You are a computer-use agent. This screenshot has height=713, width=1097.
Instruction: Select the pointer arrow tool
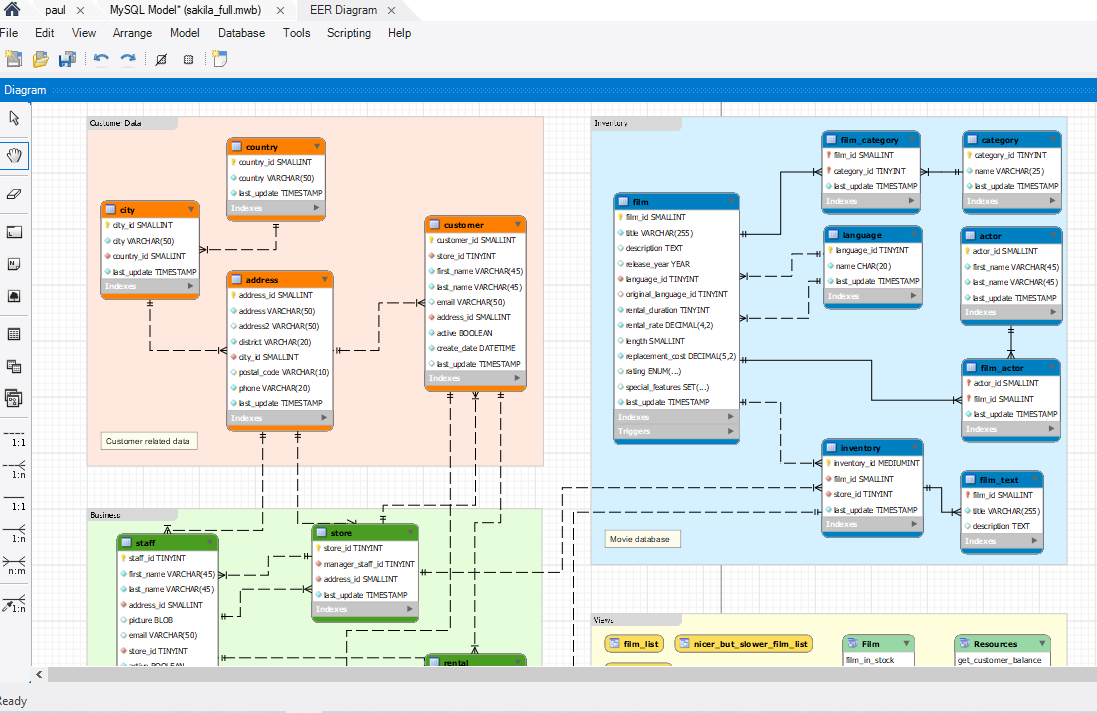click(14, 118)
